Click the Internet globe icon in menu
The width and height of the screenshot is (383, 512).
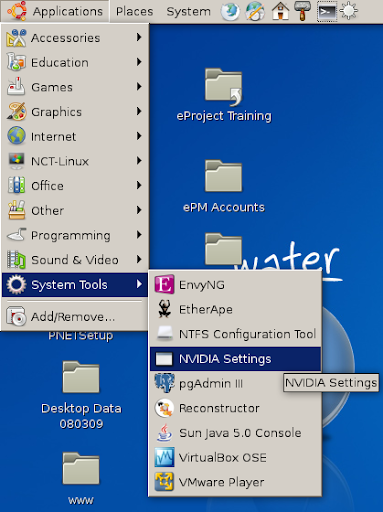[x=17, y=136]
